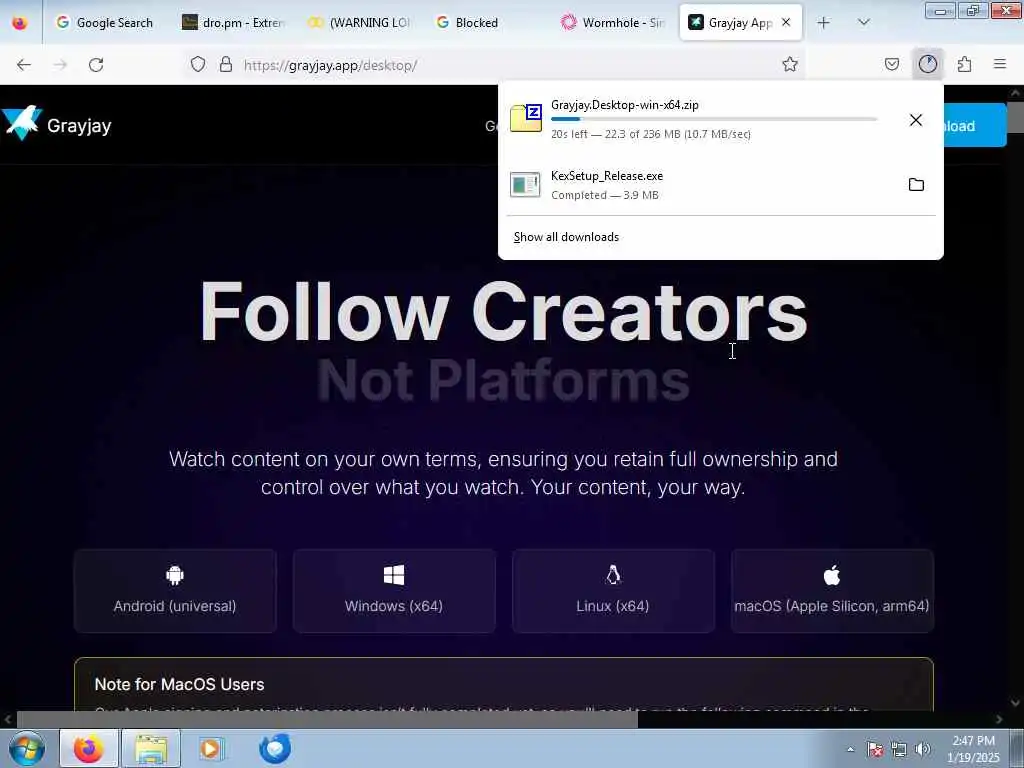
Task: Click the horizontal scrollbar thumb
Action: point(327,720)
